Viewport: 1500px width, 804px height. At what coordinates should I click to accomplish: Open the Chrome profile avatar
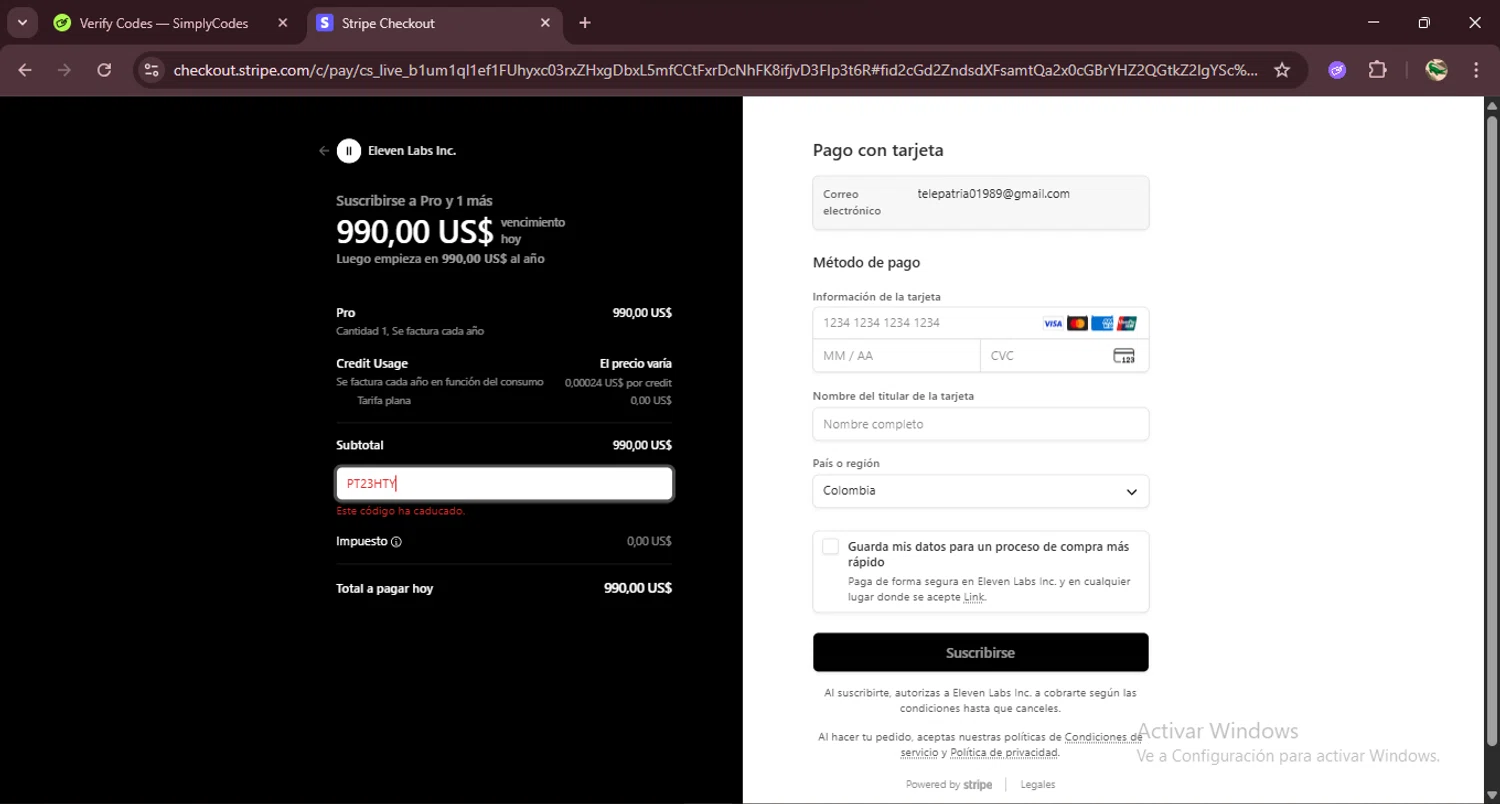tap(1437, 70)
